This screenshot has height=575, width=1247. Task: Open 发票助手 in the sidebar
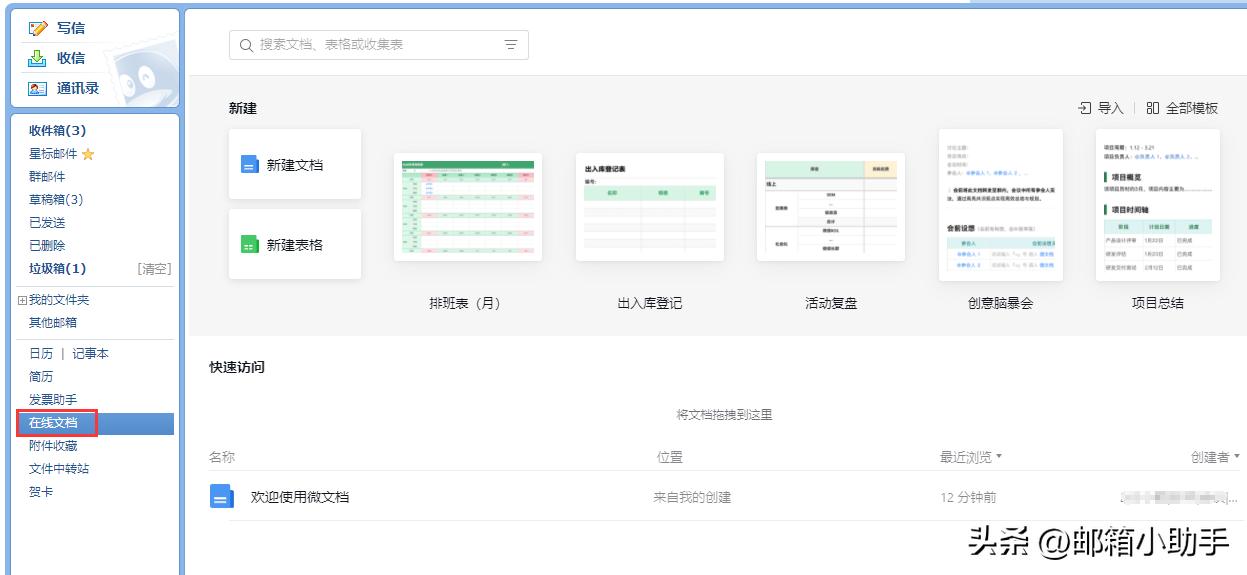coord(53,400)
